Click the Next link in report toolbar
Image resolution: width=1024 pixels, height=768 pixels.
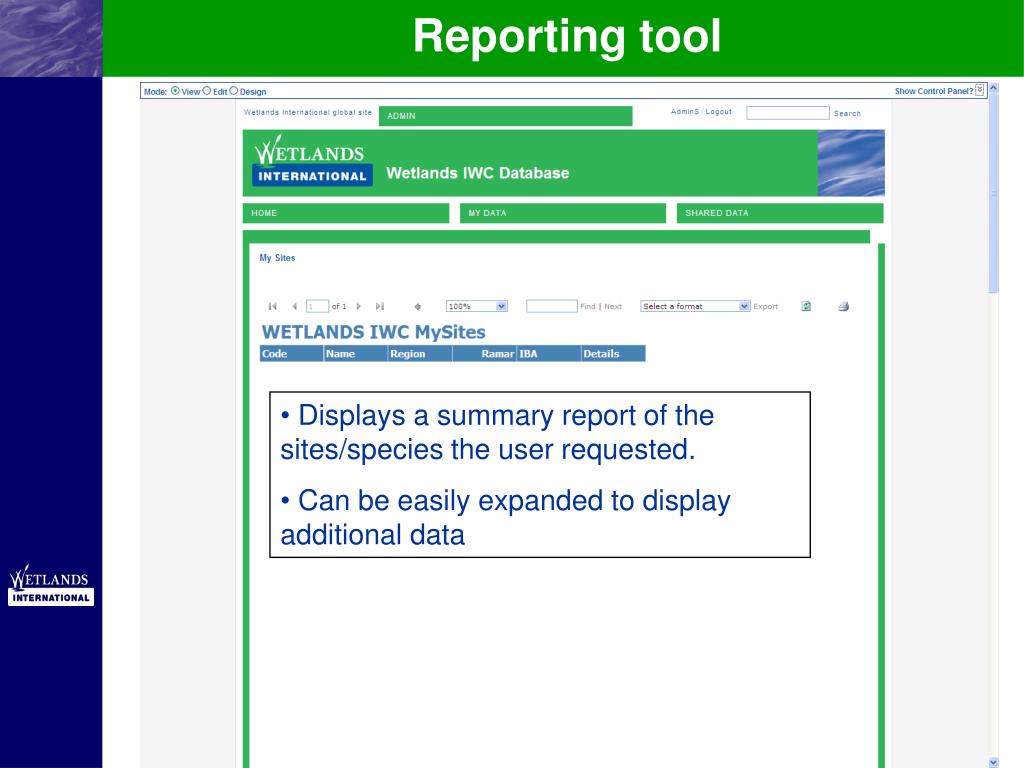pyautogui.click(x=613, y=306)
